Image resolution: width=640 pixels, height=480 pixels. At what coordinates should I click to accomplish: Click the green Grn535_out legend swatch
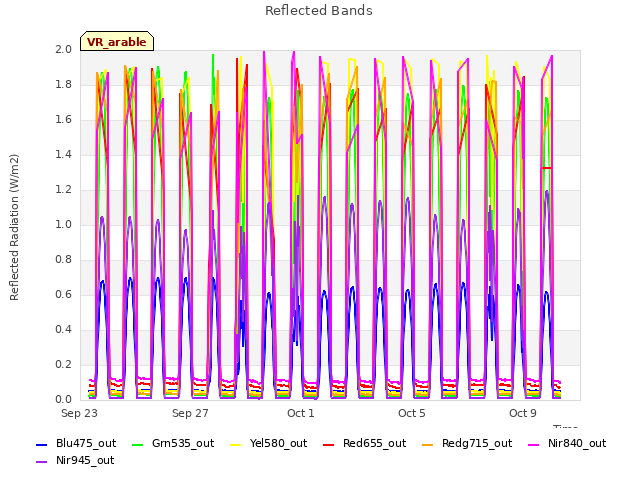138,445
